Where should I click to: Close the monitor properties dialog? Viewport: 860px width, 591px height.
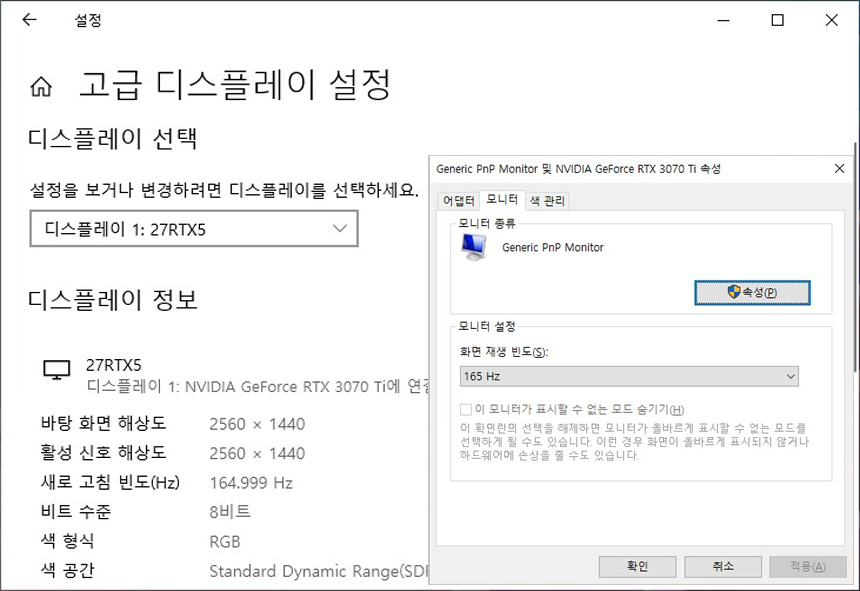[839, 169]
